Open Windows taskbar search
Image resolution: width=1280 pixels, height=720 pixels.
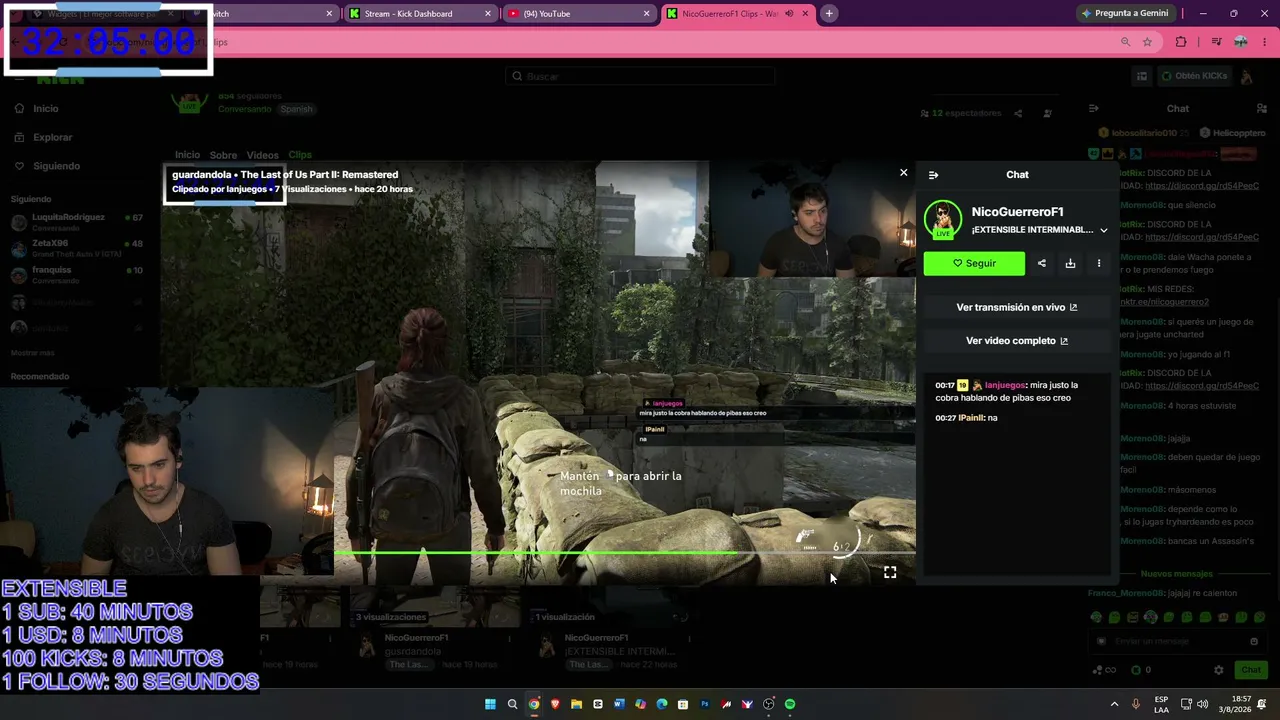click(x=512, y=704)
